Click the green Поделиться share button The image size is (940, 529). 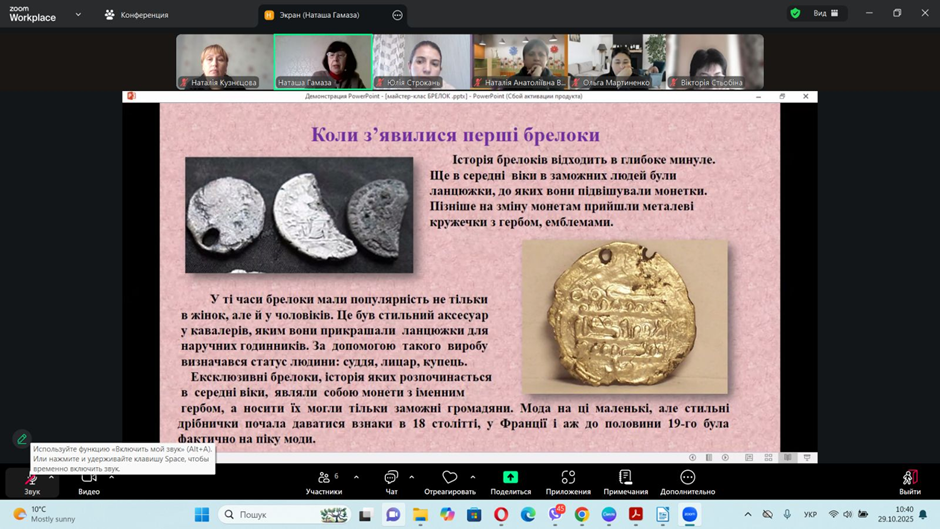(510, 482)
